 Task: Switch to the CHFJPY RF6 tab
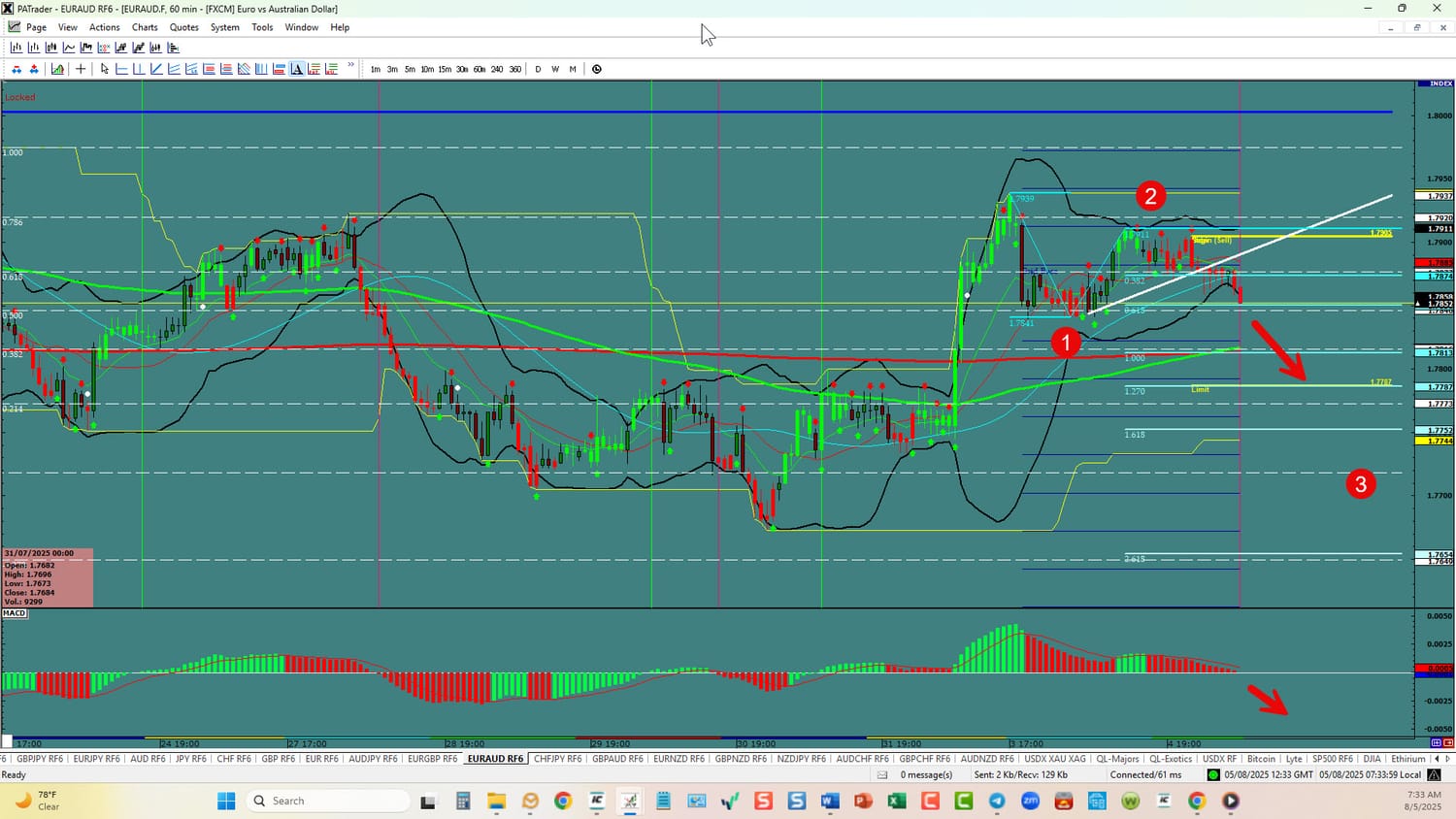[x=557, y=759]
